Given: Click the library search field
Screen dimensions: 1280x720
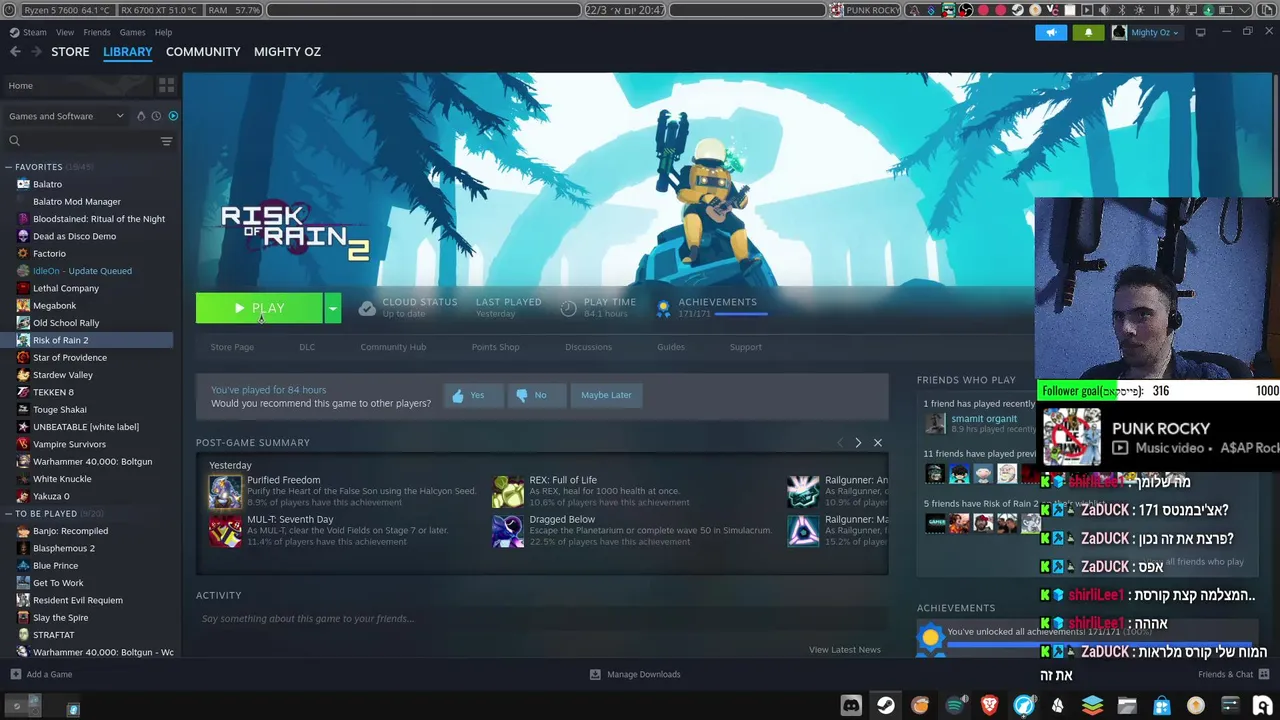Looking at the screenshot, I should (80, 141).
